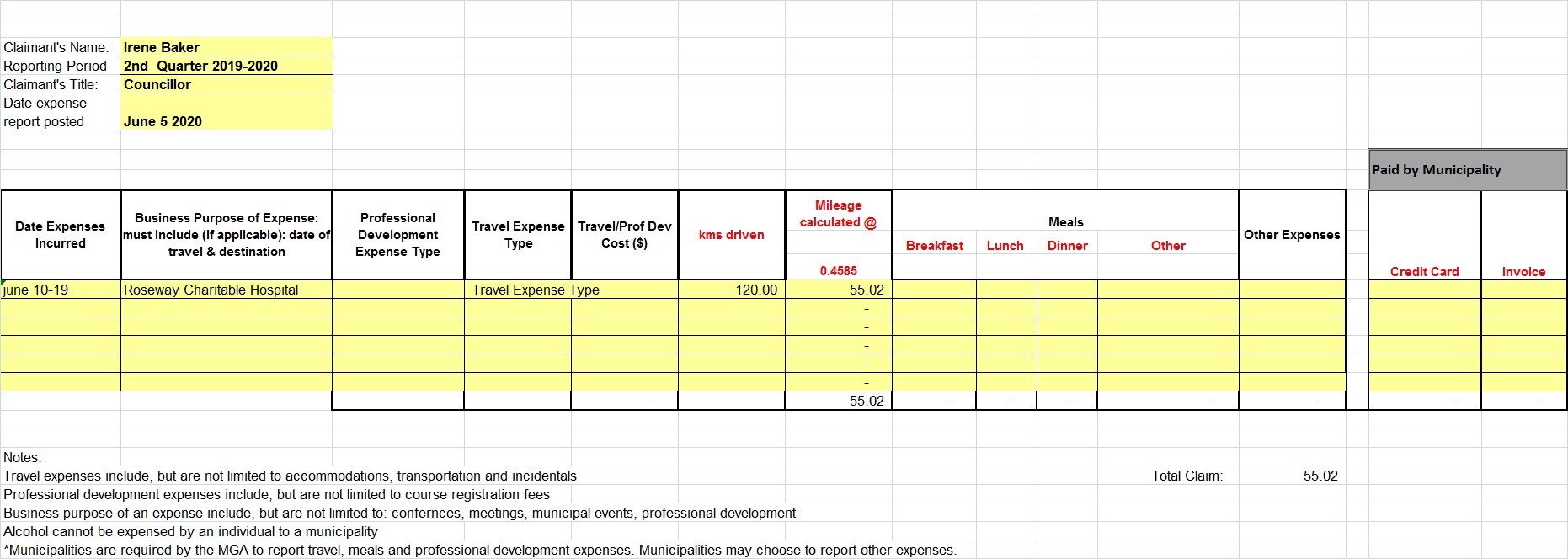The width and height of the screenshot is (1568, 559).
Task: Click the 'kms driven' column header
Action: [732, 235]
